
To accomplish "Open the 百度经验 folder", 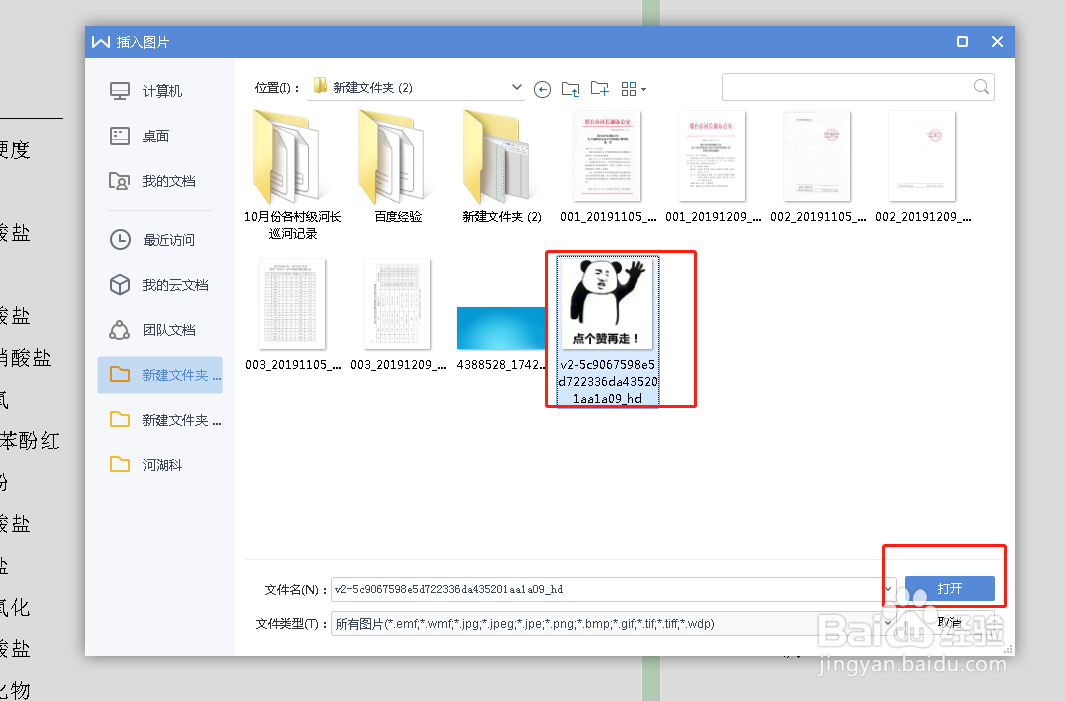I will pos(398,167).
